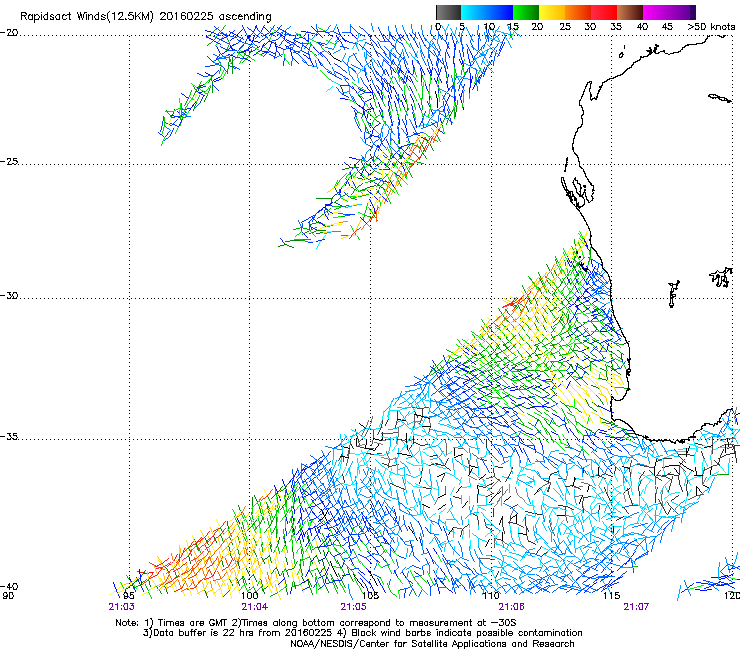Click the '20' knots legend number
Viewport: 740px width, 650px height.
coord(537,27)
